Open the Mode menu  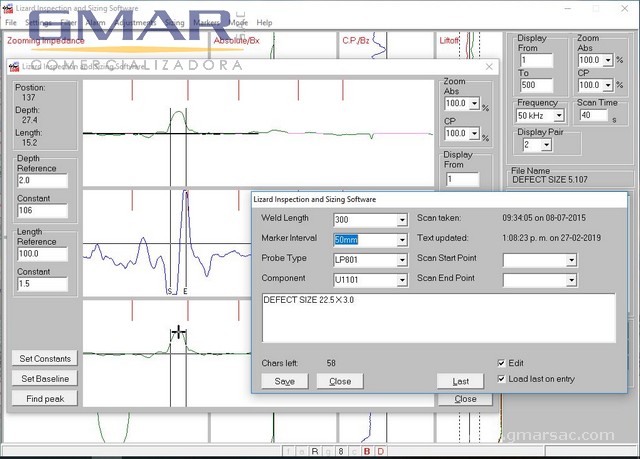click(239, 22)
